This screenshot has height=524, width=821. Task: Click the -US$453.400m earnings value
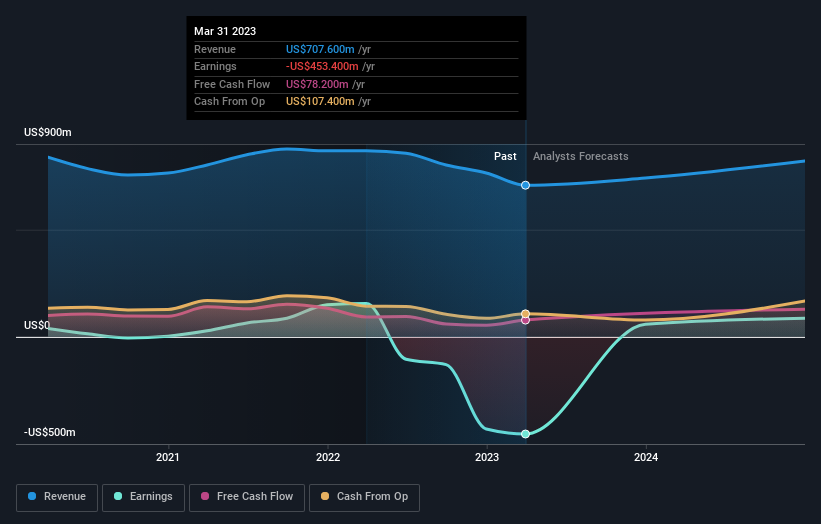(x=322, y=66)
